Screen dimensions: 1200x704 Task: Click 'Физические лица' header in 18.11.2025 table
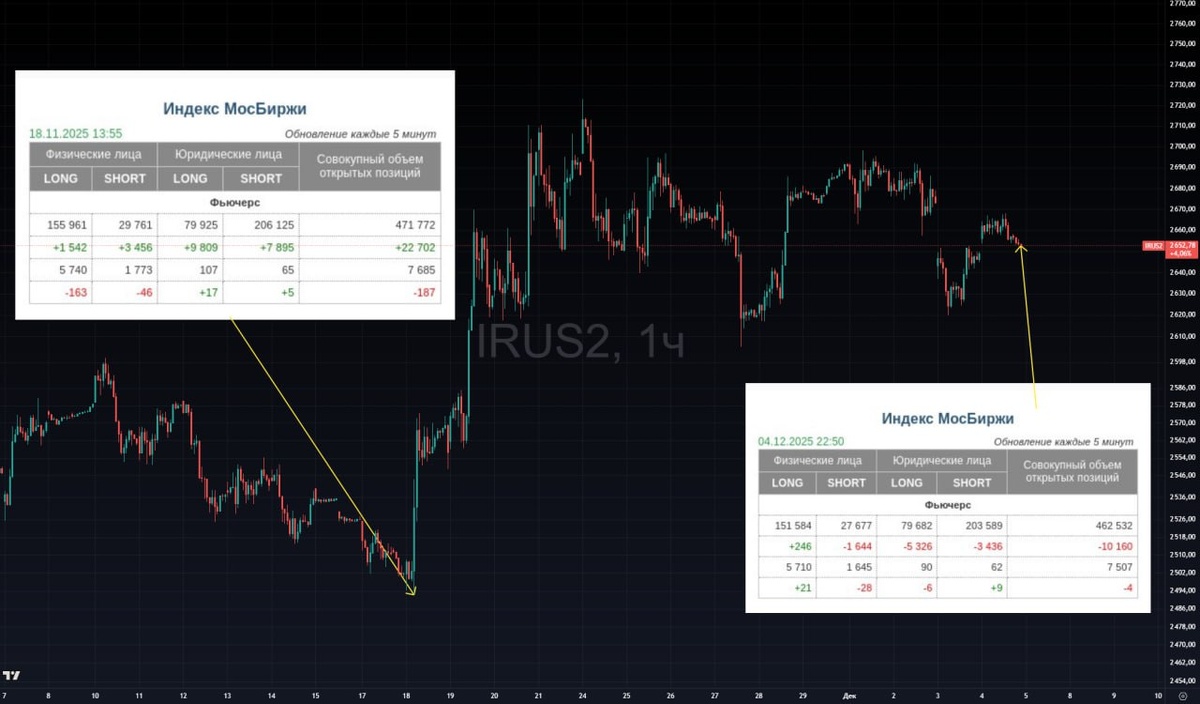tap(94, 154)
